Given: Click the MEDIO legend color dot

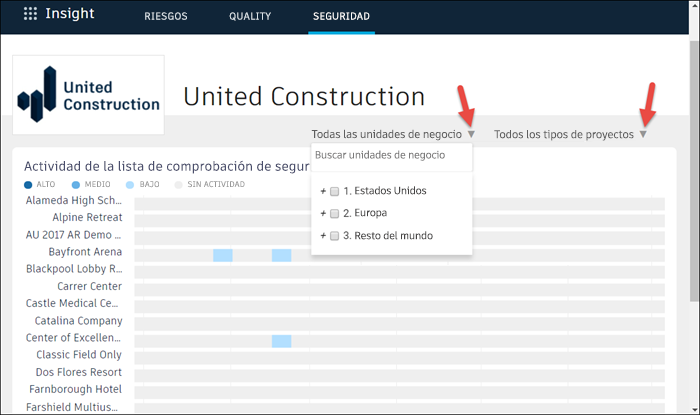Looking at the screenshot, I should pyautogui.click(x=76, y=185).
